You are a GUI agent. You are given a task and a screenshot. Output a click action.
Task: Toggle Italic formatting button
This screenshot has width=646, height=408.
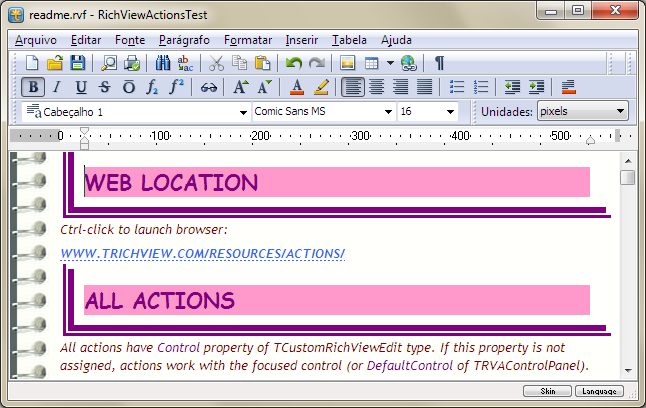pyautogui.click(x=57, y=87)
